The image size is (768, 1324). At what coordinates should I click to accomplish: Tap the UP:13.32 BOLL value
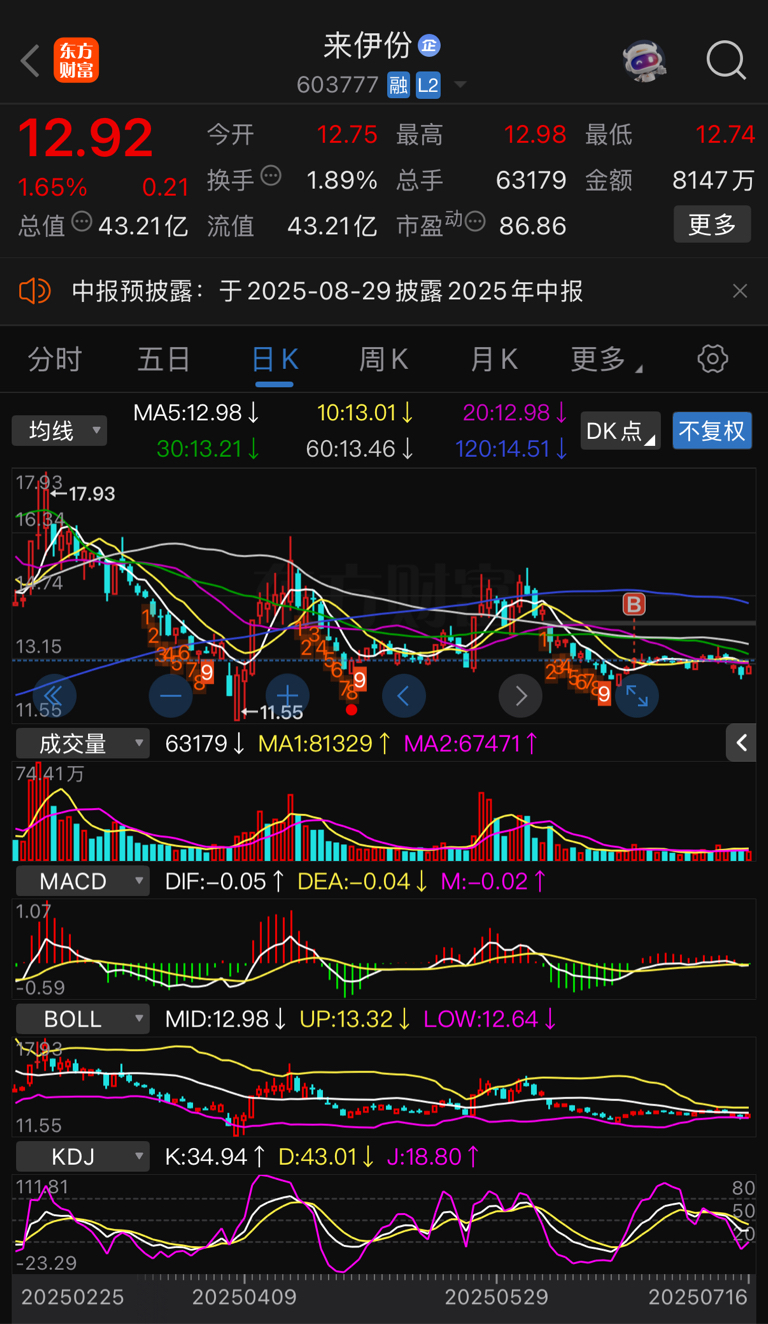coord(357,1019)
